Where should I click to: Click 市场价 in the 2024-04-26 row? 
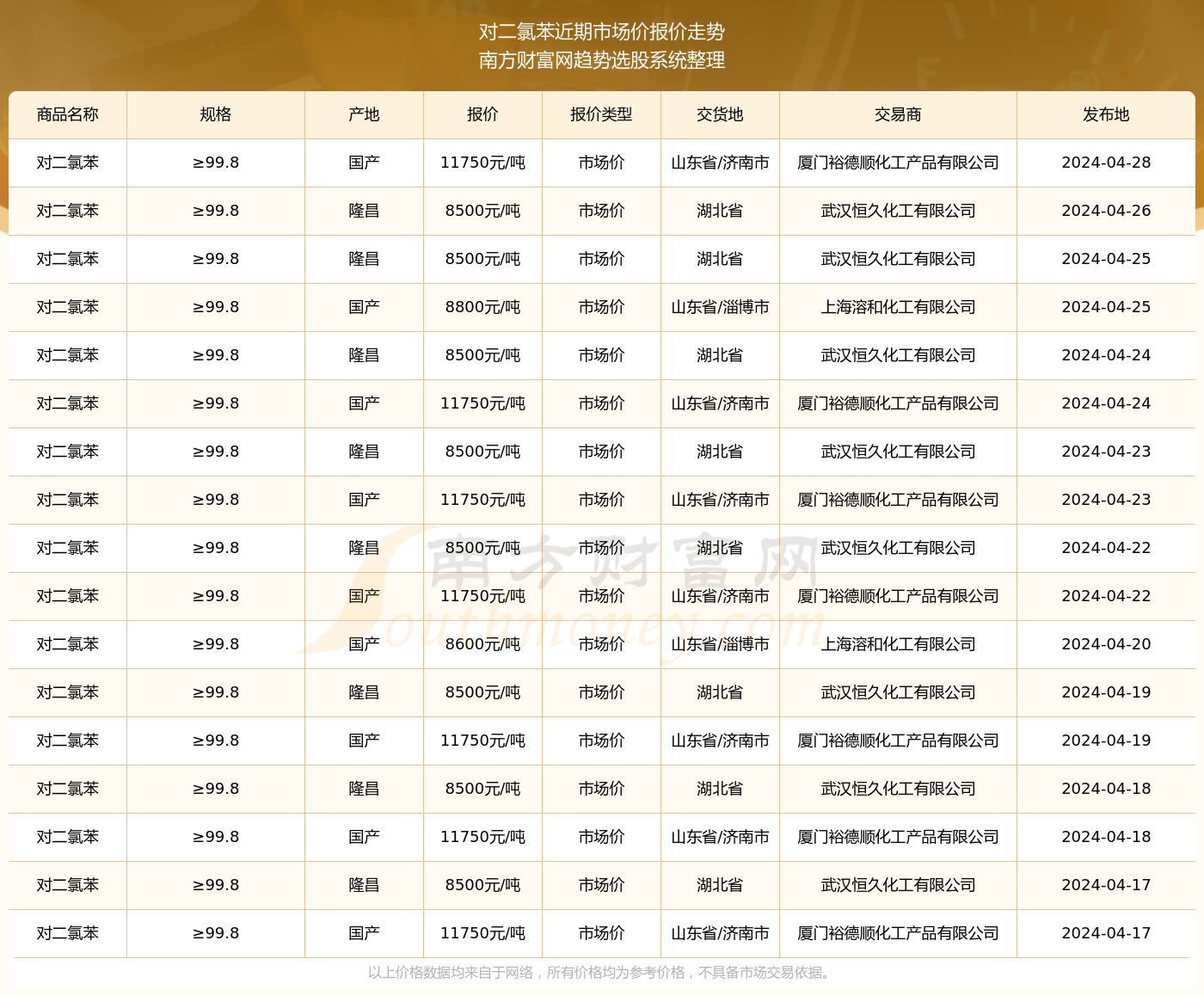[x=601, y=211]
